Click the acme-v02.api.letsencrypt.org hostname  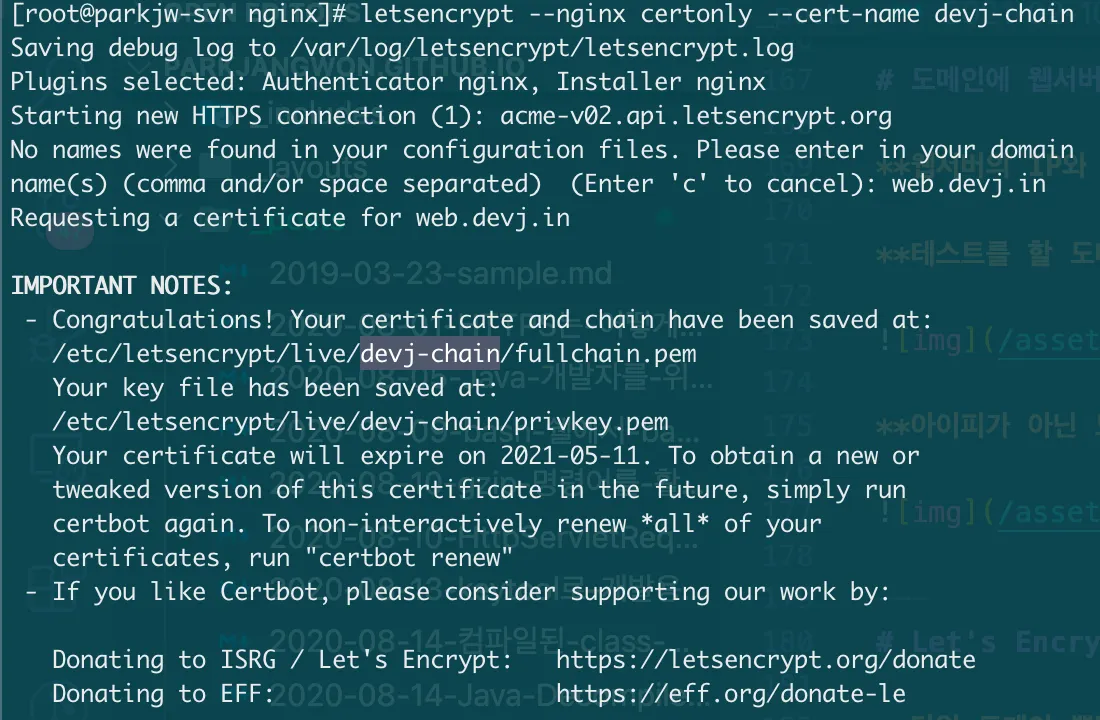coord(696,116)
